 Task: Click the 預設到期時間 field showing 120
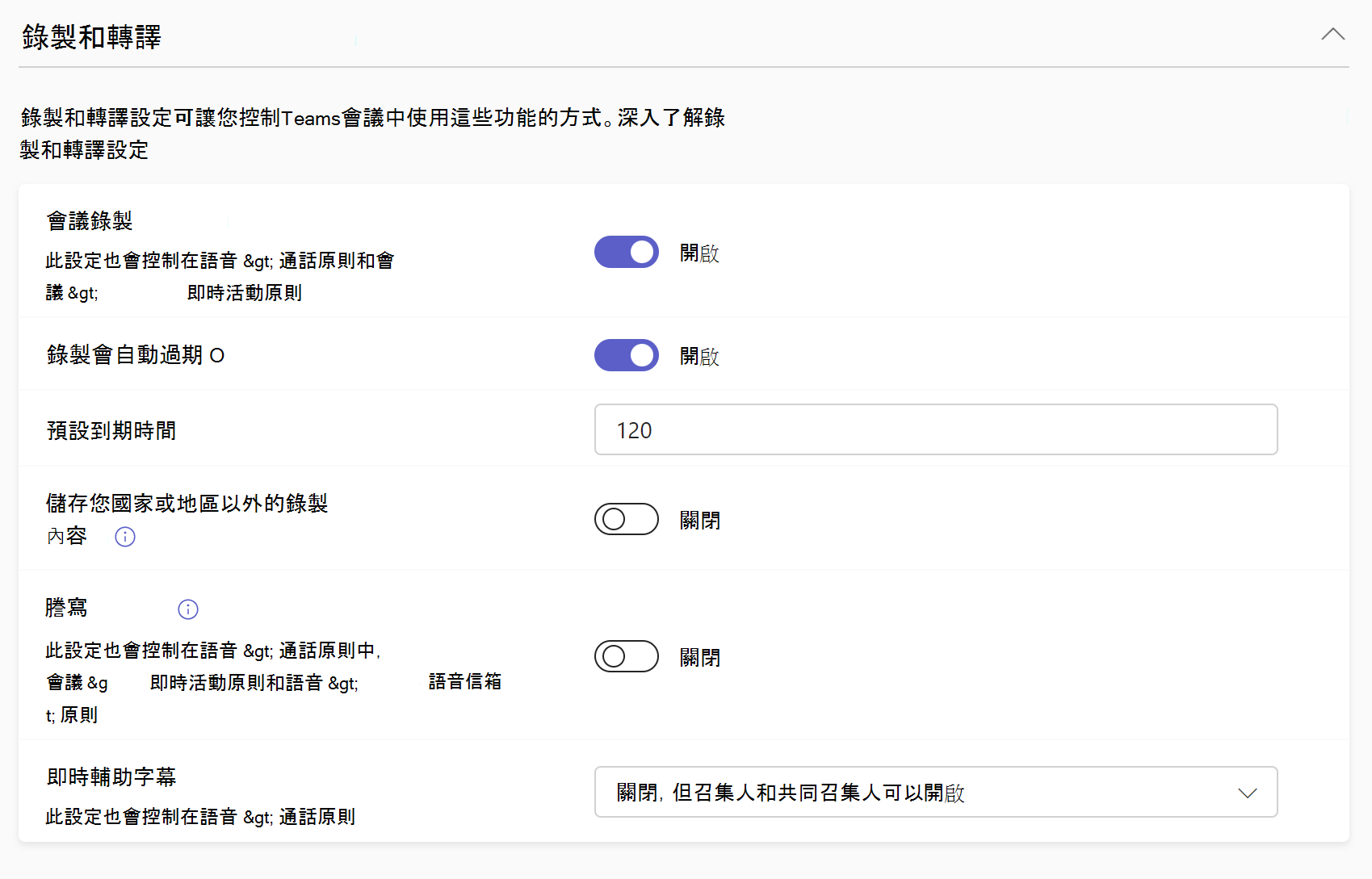[936, 429]
